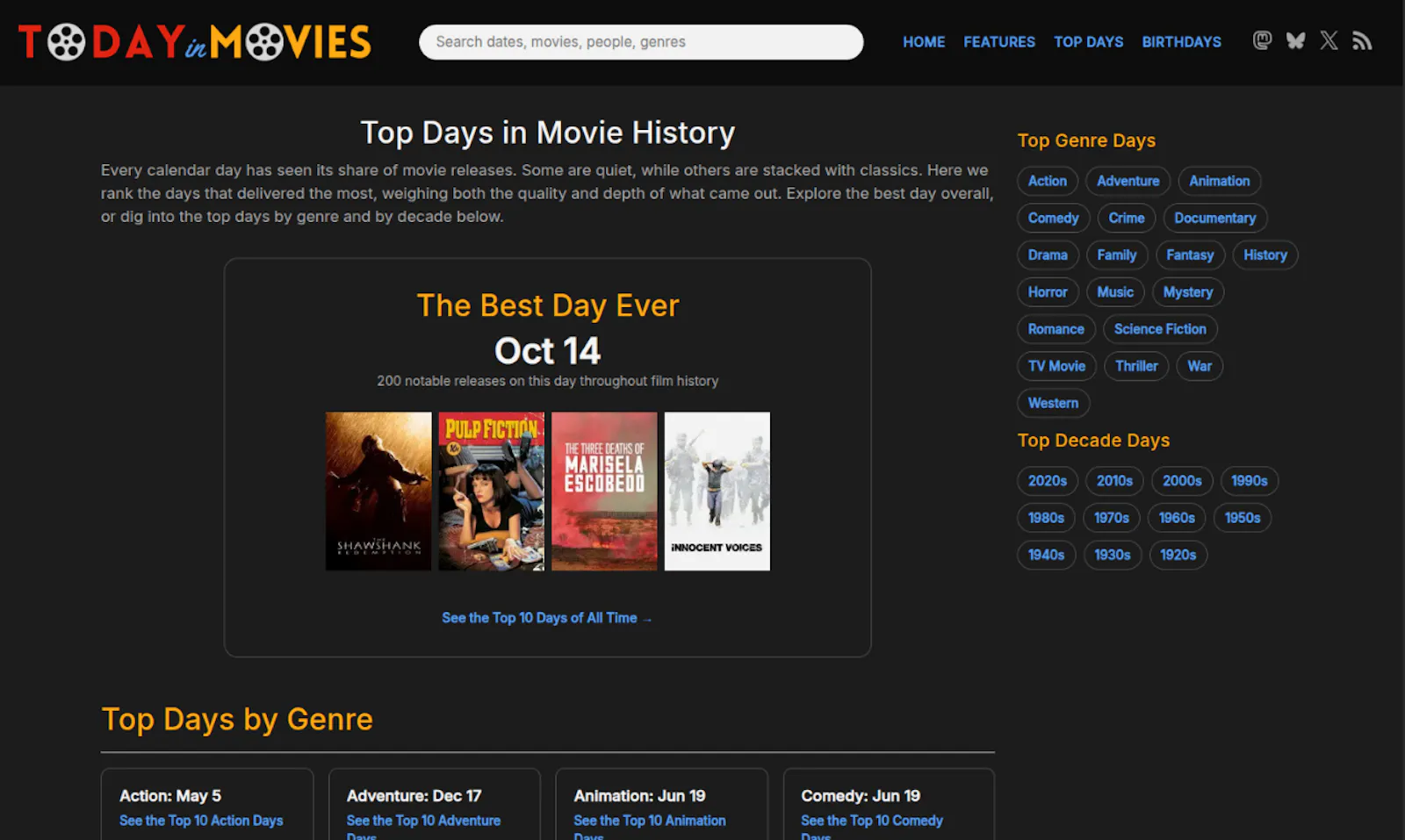1405x840 pixels.
Task: Go to the HOME nav item
Action: point(924,42)
